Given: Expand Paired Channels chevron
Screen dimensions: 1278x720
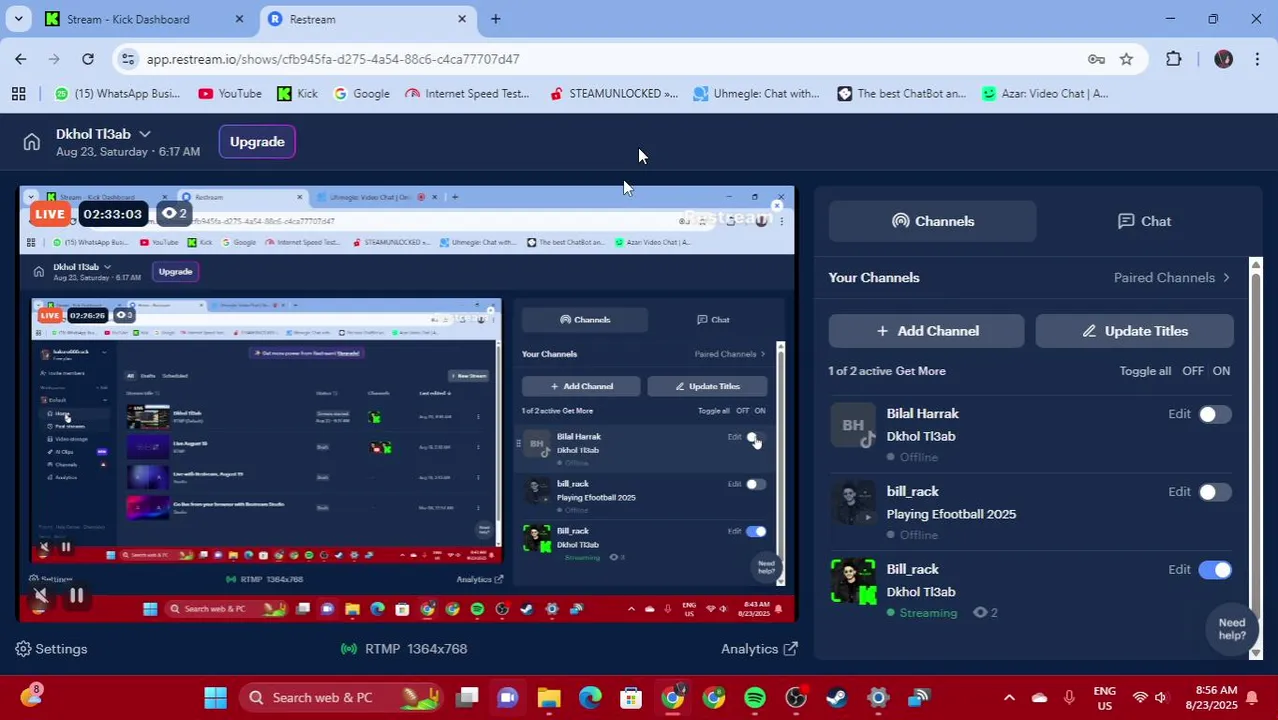Looking at the screenshot, I should tap(1226, 278).
